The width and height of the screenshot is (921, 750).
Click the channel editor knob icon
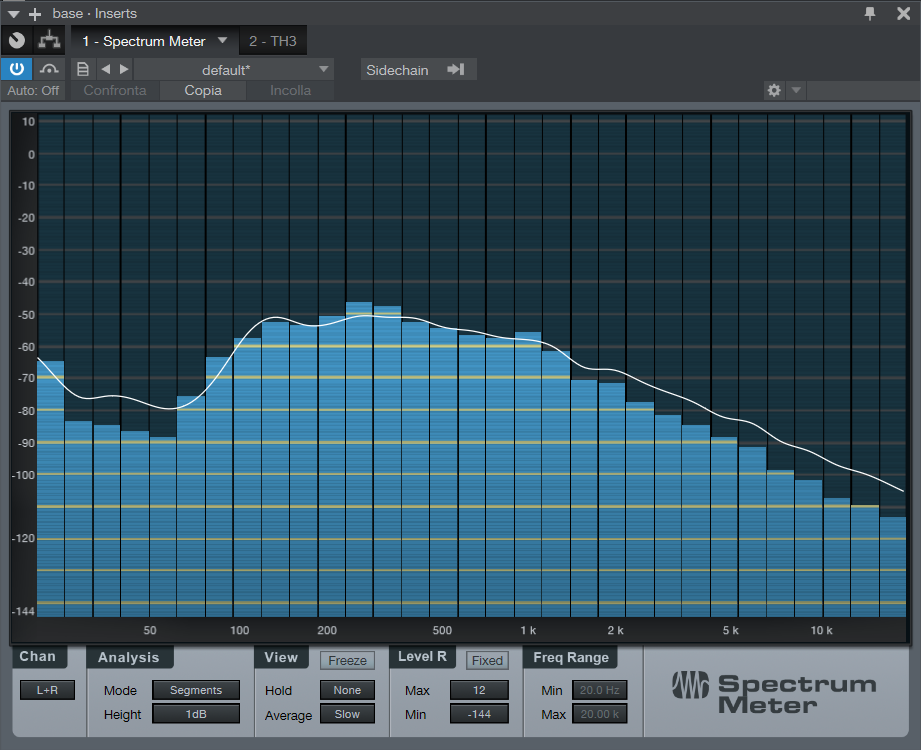(x=17, y=41)
